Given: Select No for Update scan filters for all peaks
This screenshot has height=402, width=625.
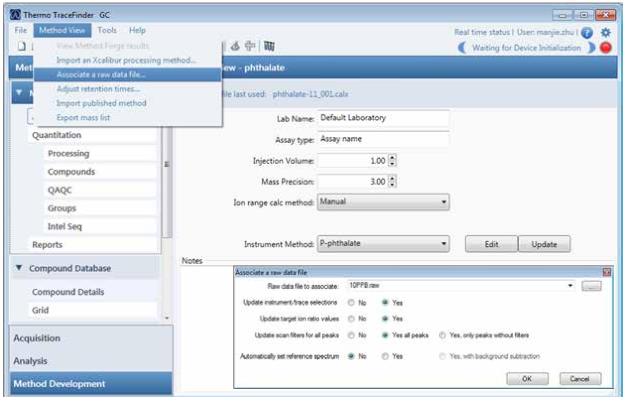Looking at the screenshot, I should (x=351, y=335).
